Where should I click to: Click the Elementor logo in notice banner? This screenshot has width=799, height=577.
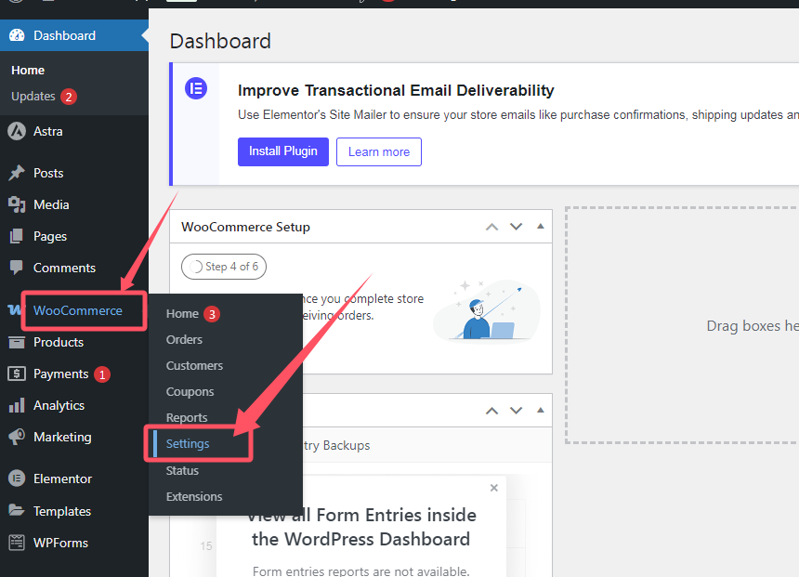(x=196, y=89)
